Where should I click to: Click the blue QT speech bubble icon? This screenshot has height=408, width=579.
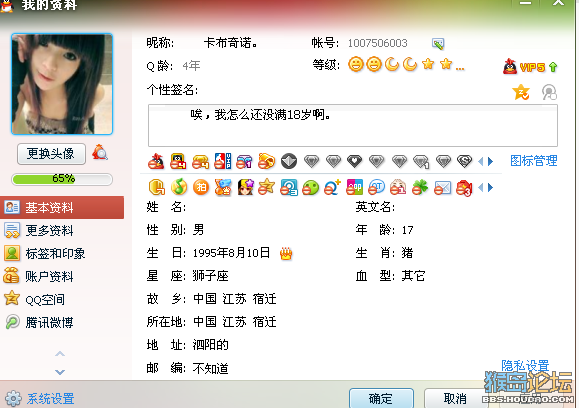(x=376, y=188)
